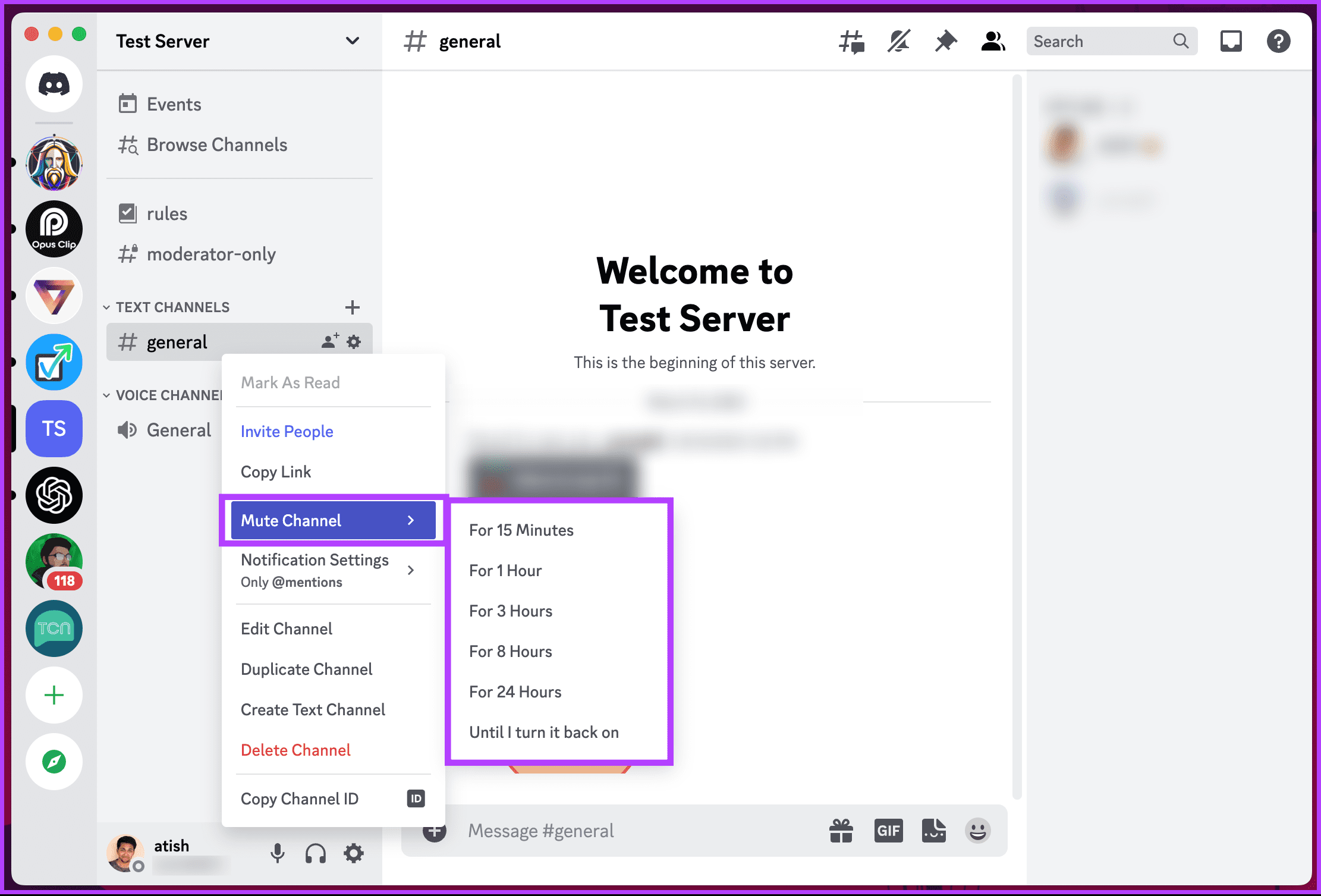This screenshot has height=896, width=1321.
Task: Choose Duplicate Channel
Action: pos(334,669)
